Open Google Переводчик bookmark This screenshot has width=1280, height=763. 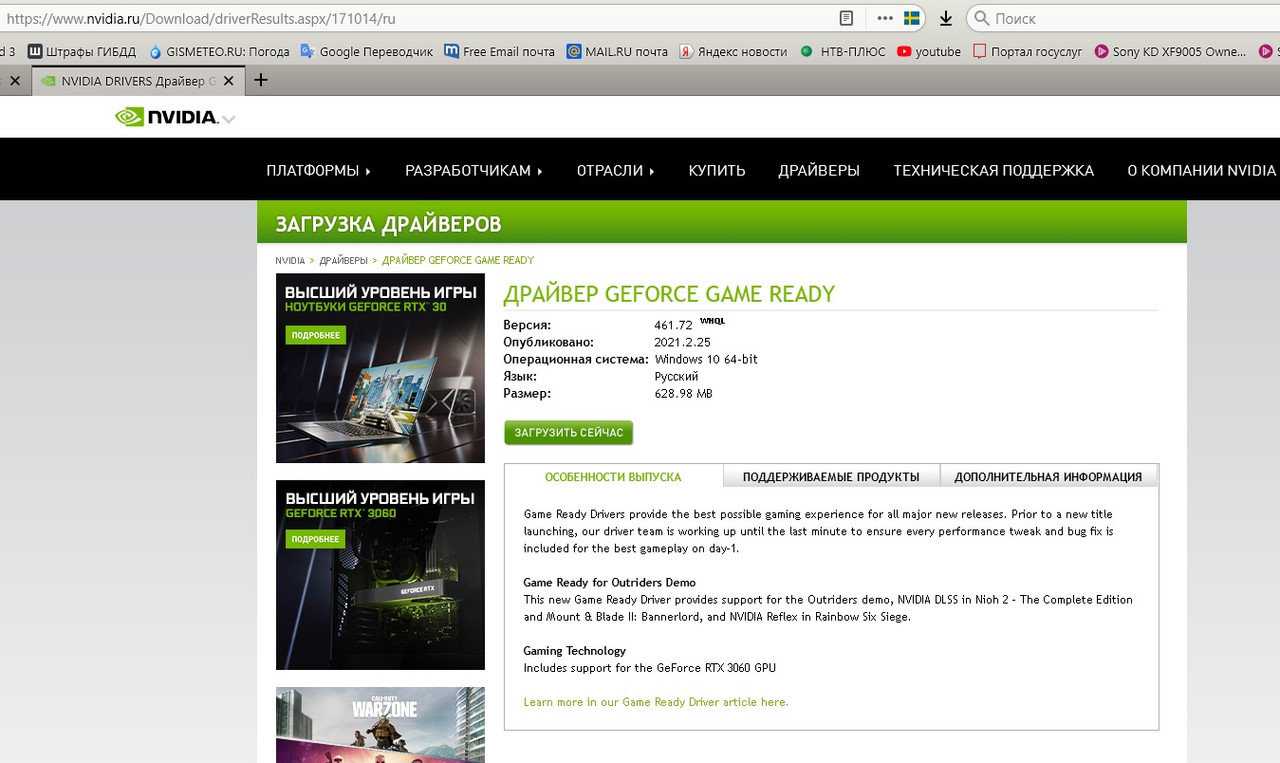pyautogui.click(x=367, y=51)
